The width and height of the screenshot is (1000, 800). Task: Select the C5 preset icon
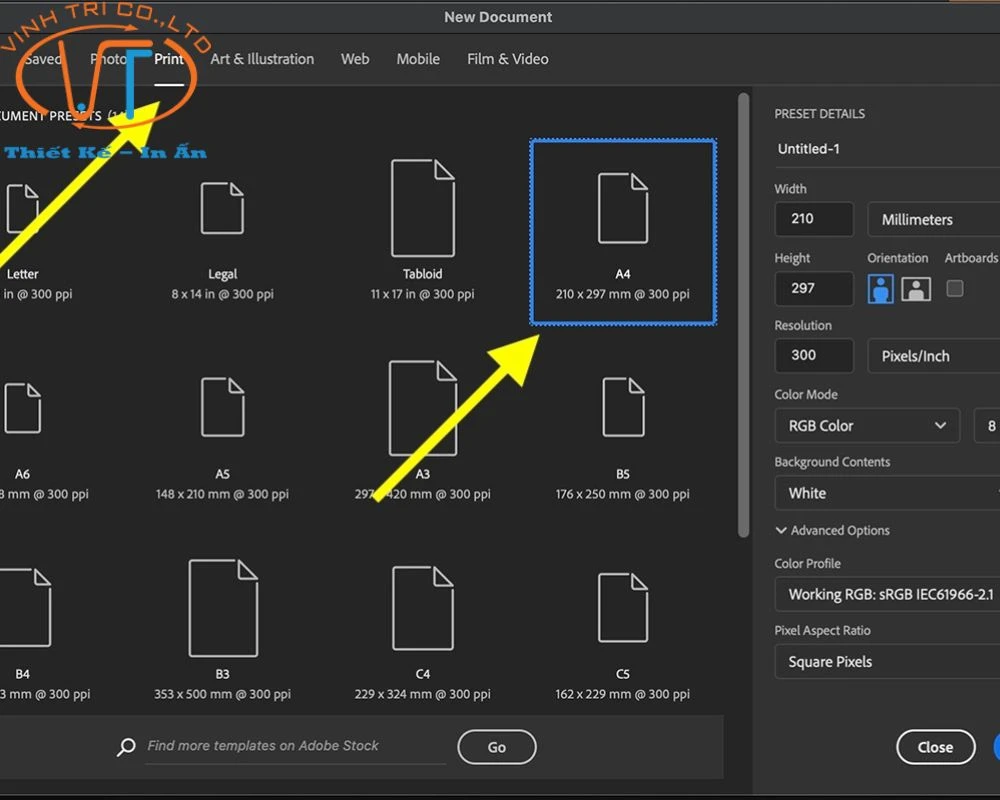click(x=623, y=607)
